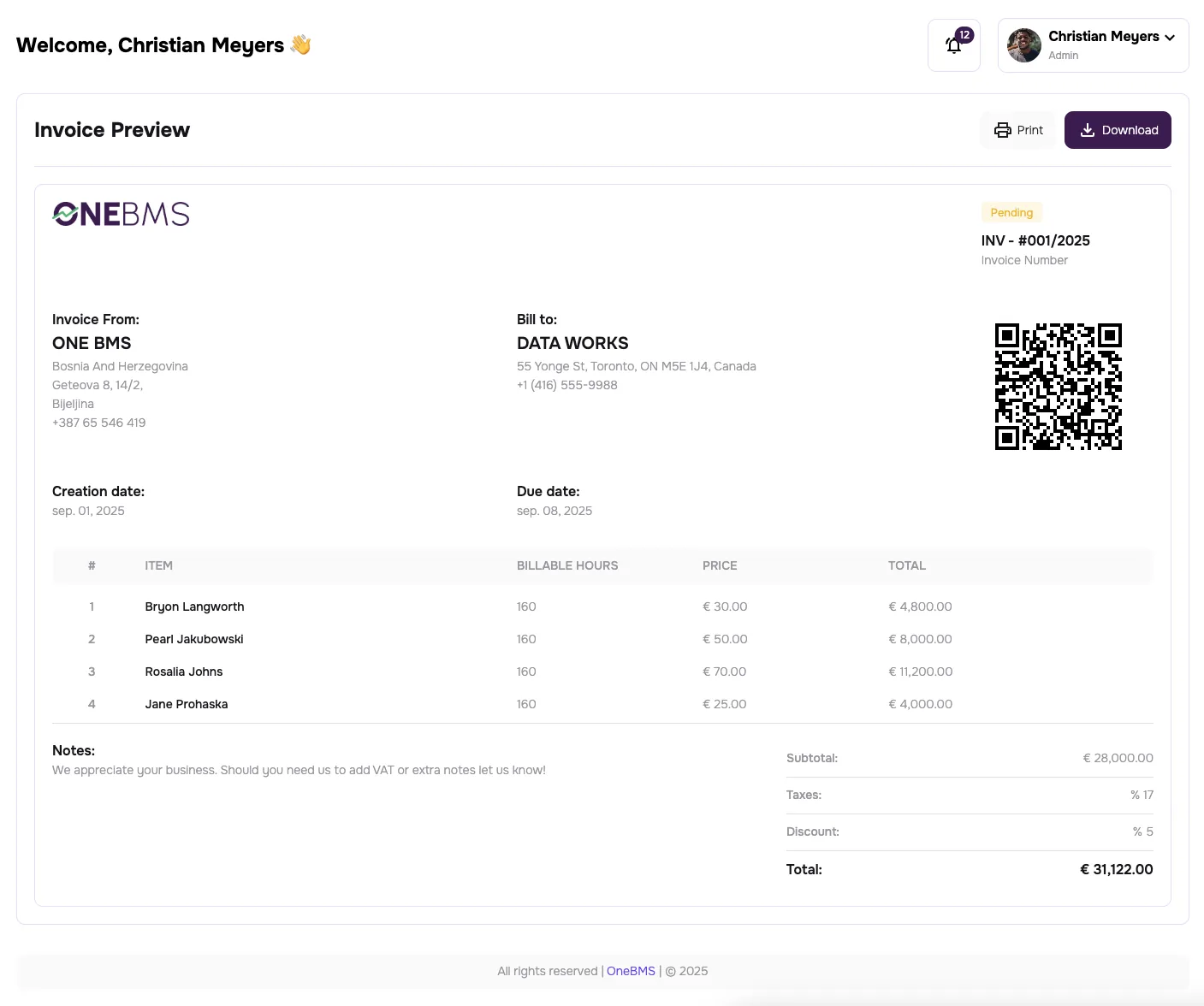Click the Total amount € 31,122.00

1116,869
